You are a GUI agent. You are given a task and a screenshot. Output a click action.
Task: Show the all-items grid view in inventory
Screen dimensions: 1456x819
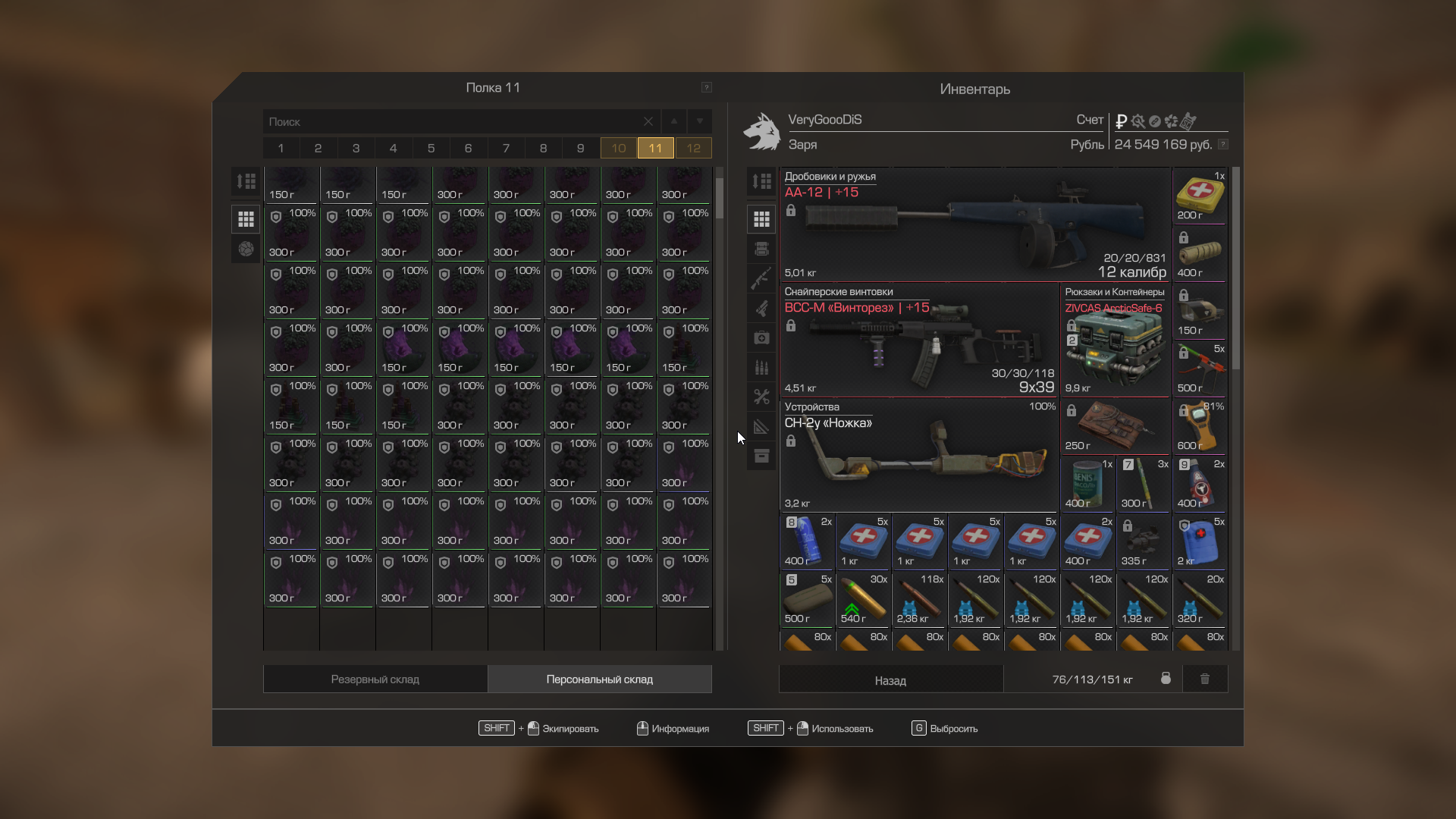coord(761,219)
